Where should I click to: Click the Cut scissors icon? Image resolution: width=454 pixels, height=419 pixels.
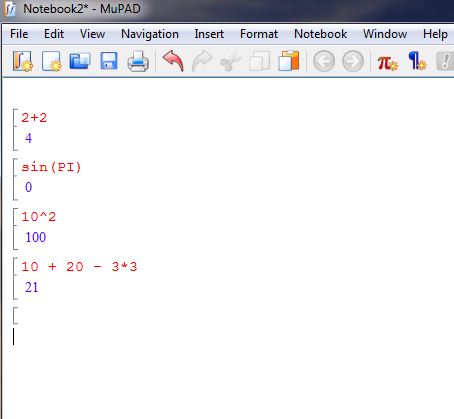pos(231,61)
